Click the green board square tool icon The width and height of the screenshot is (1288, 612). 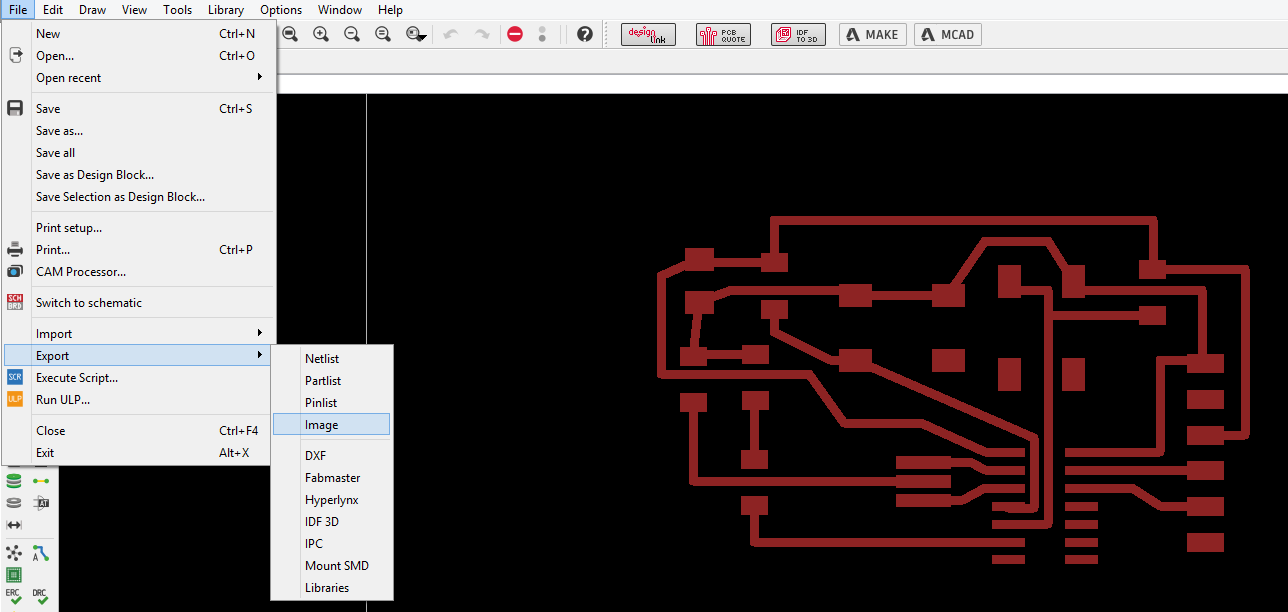click(14, 575)
